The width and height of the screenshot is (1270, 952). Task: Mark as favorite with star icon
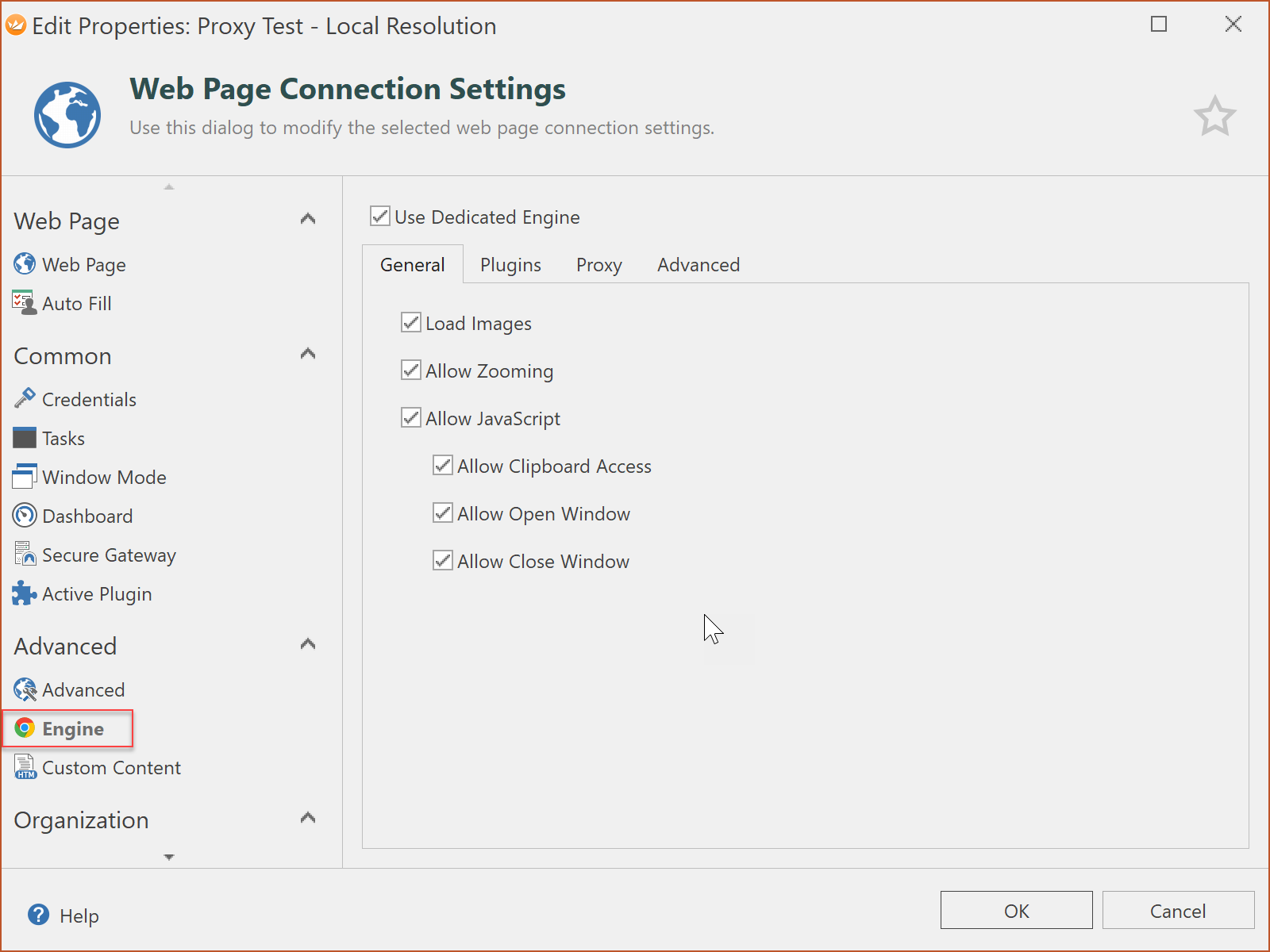tap(1214, 117)
